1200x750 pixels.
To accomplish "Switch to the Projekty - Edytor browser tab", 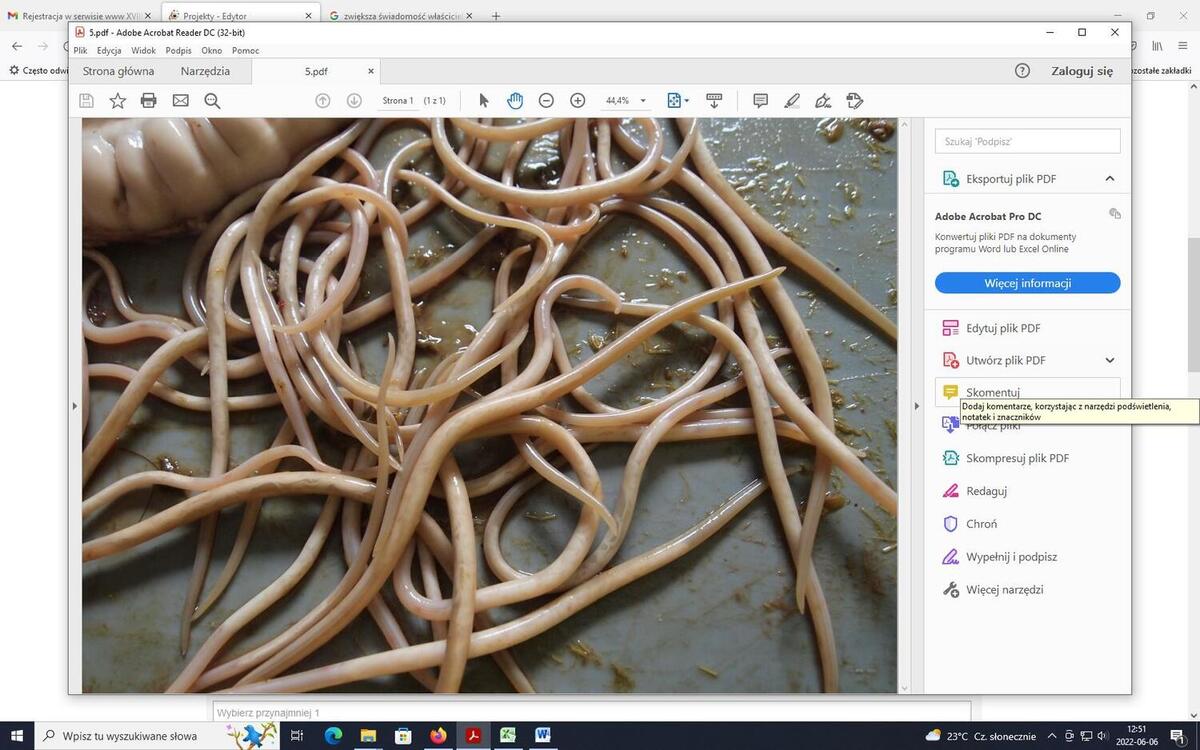I will click(241, 16).
